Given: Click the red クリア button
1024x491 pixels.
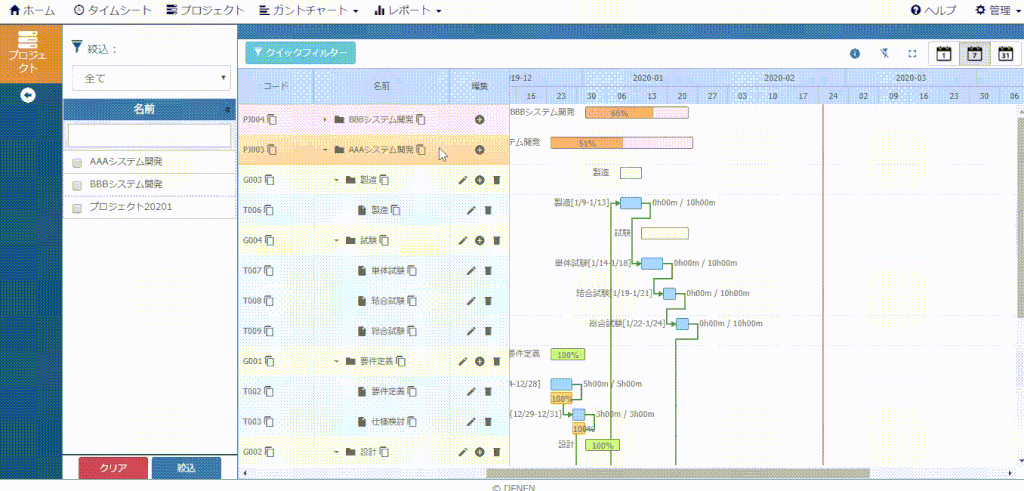Looking at the screenshot, I should pos(112,468).
